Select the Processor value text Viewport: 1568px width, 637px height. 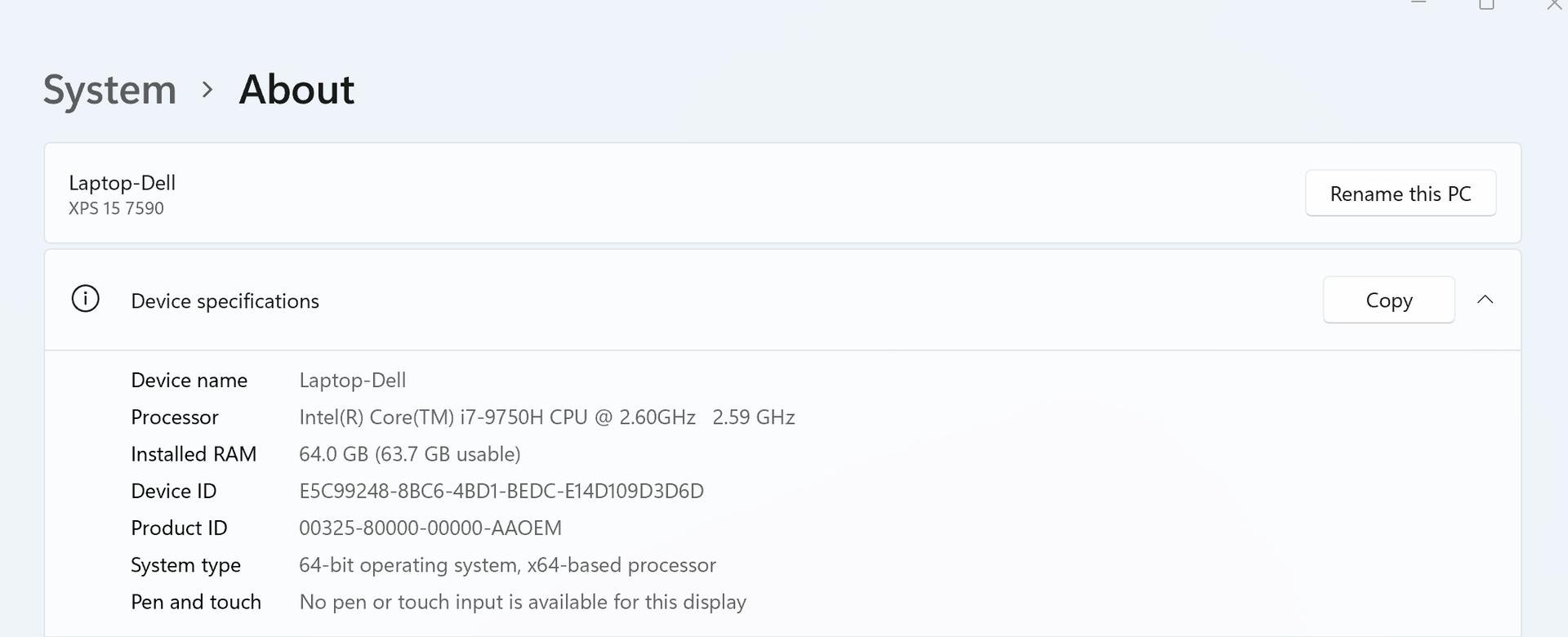[x=546, y=417]
